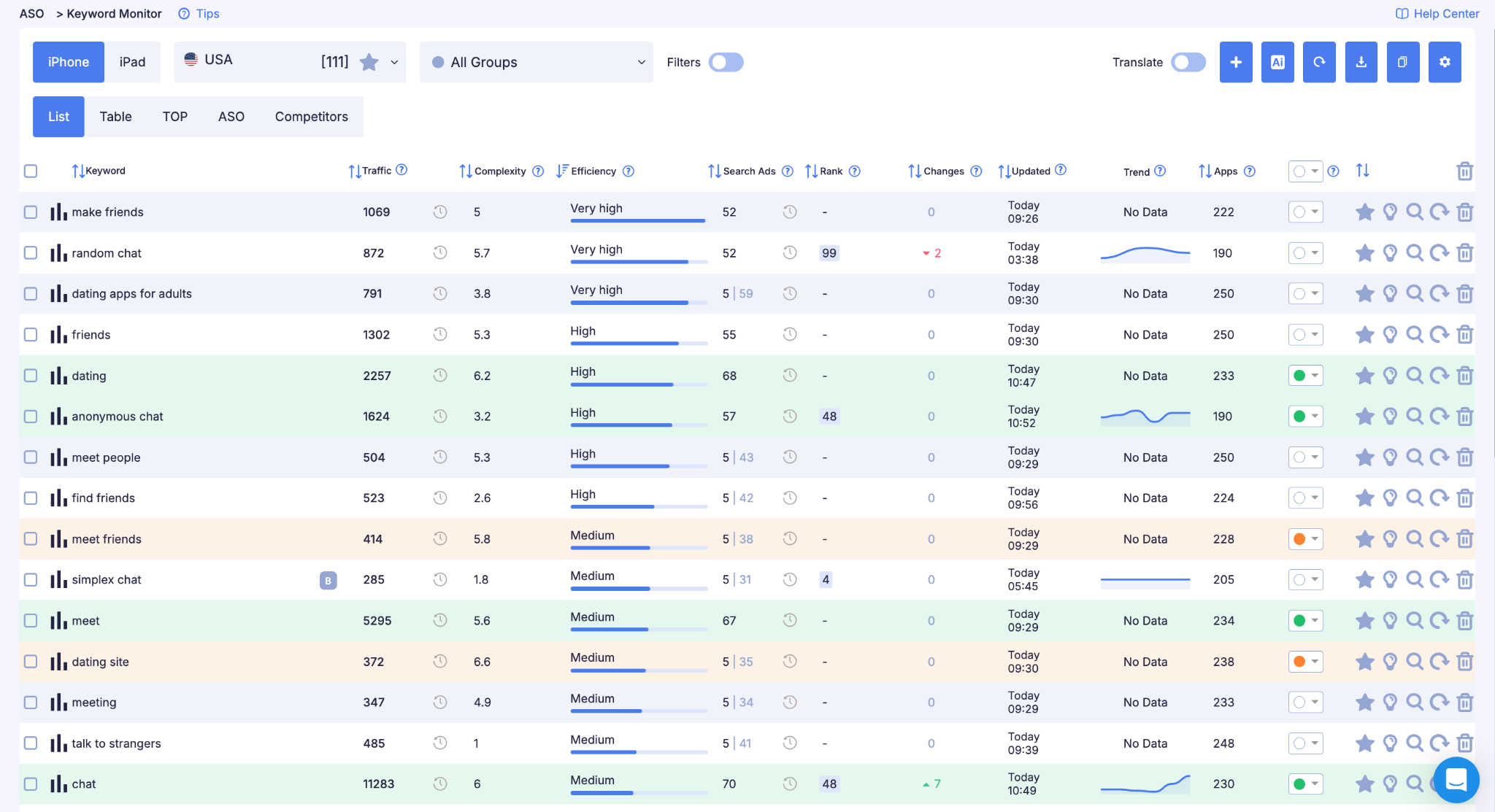Switch to the Competitors tab
Image resolution: width=1495 pixels, height=812 pixels.
[312, 117]
